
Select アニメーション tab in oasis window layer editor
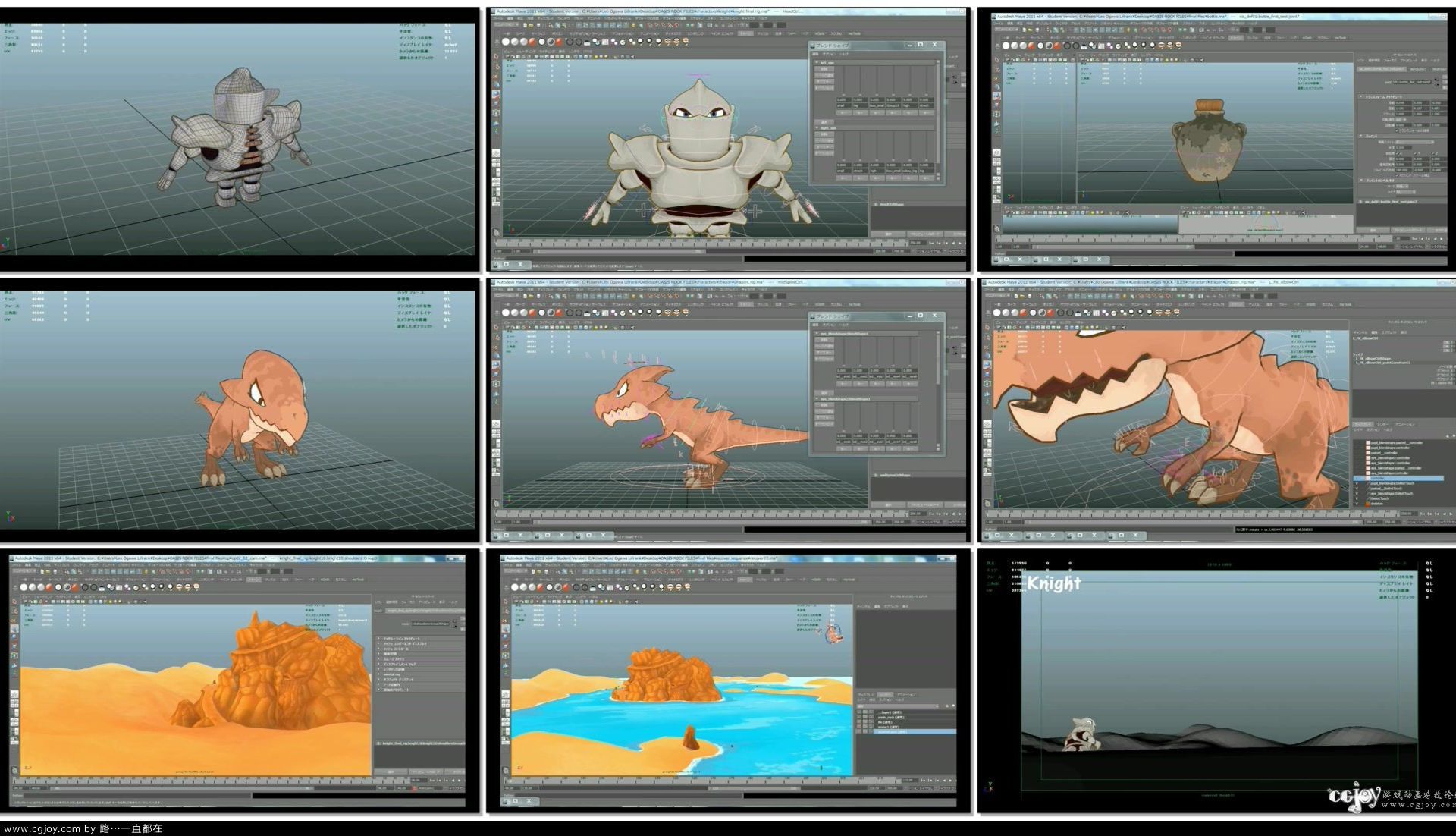click(907, 694)
